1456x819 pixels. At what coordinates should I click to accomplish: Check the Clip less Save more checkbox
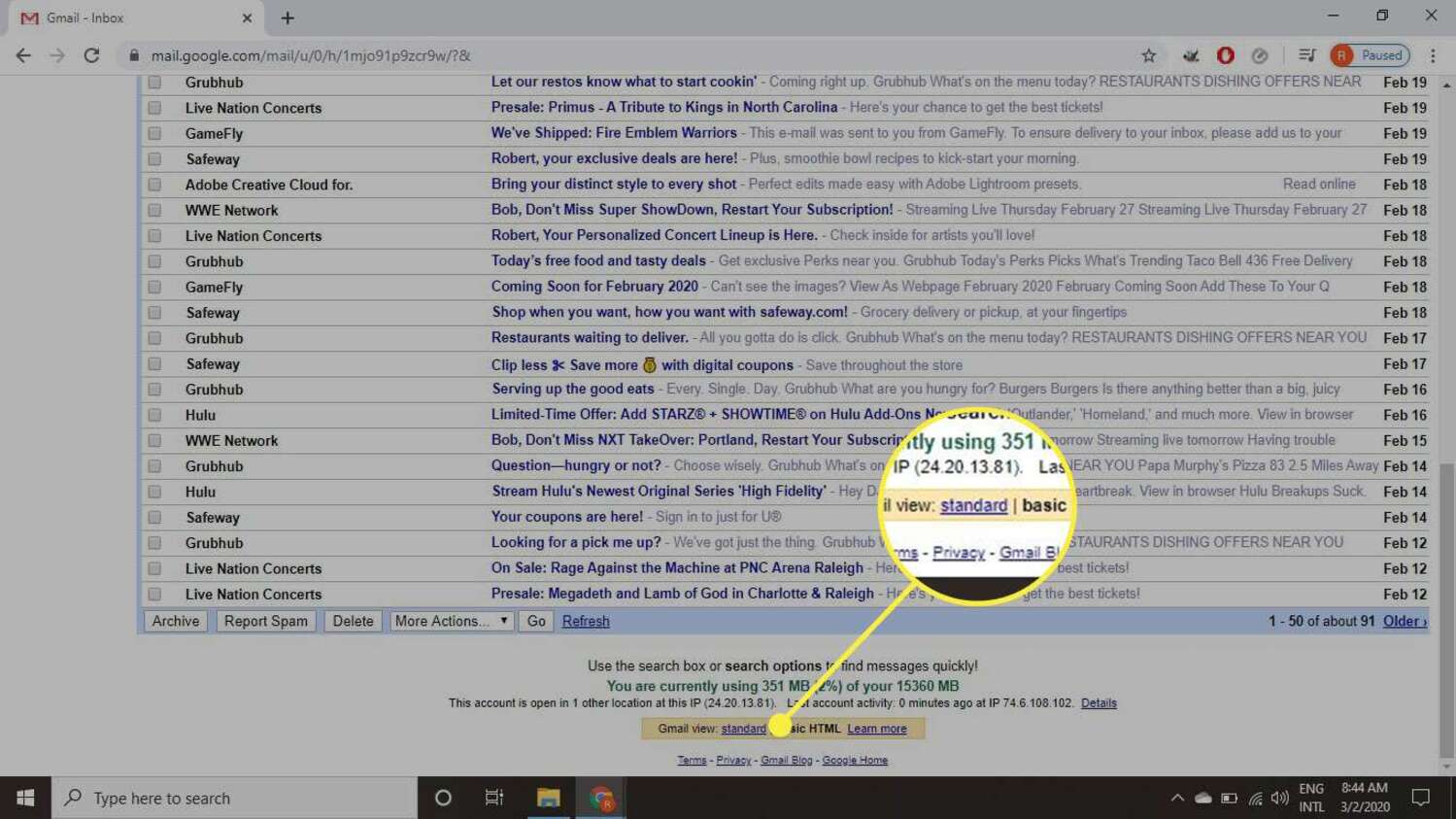[x=154, y=363]
